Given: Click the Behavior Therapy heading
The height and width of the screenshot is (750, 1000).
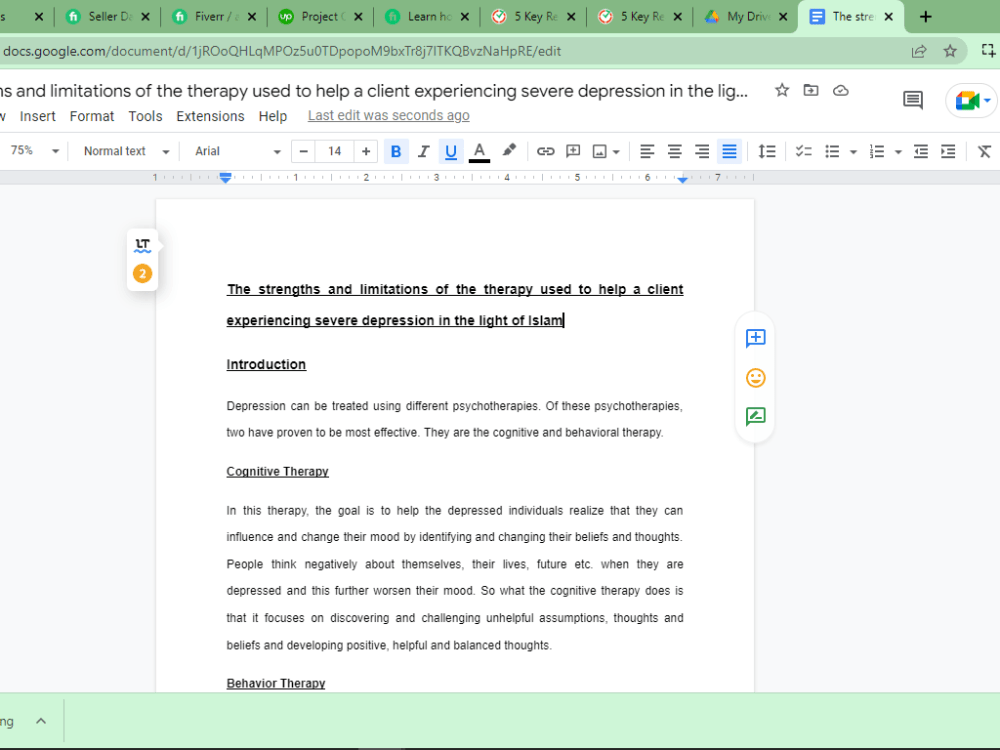Looking at the screenshot, I should pyautogui.click(x=276, y=684).
